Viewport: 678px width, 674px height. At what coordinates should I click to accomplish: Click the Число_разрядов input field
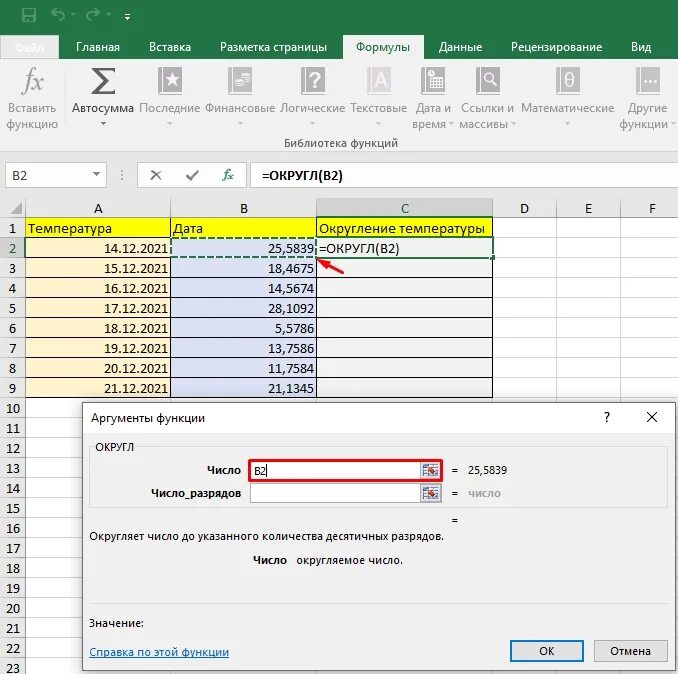coord(335,493)
